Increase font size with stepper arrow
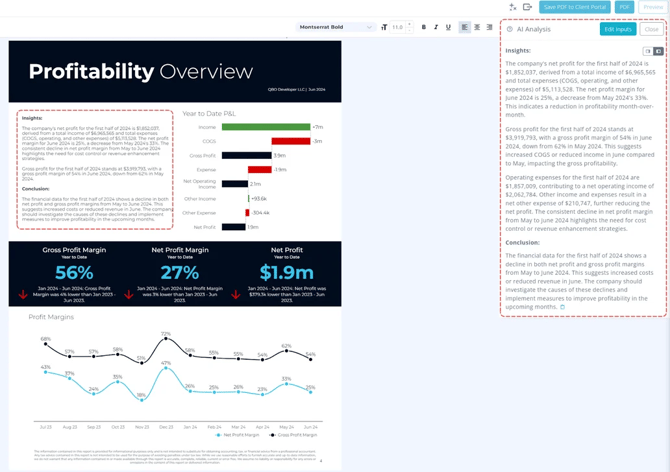The image size is (670, 472). coord(410,25)
